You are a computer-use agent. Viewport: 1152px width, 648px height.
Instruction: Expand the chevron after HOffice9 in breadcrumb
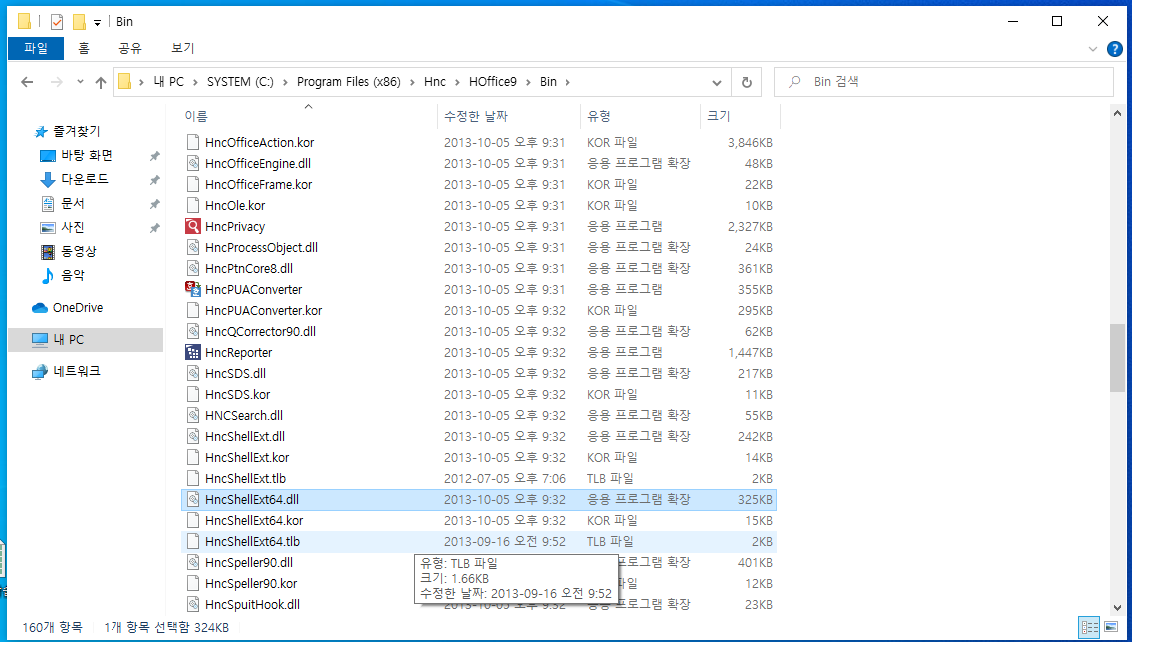[x=528, y=82]
